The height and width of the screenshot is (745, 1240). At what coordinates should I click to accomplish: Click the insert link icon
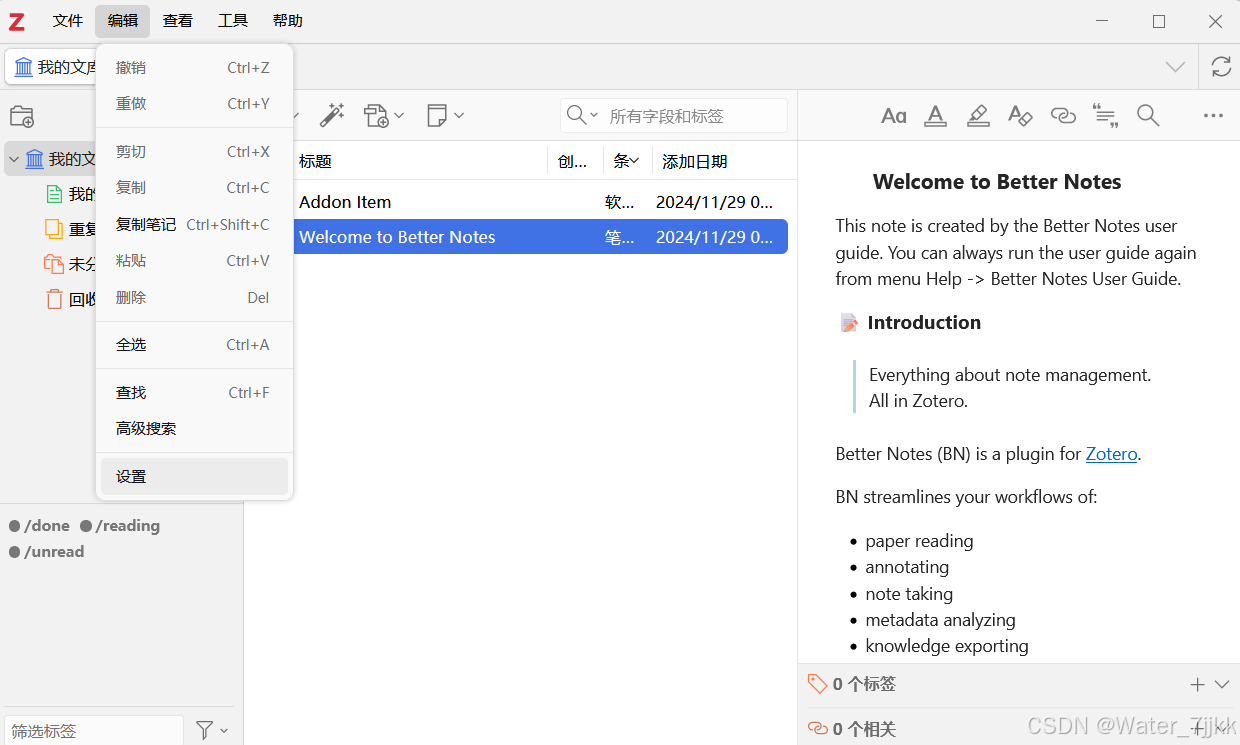coord(1063,116)
